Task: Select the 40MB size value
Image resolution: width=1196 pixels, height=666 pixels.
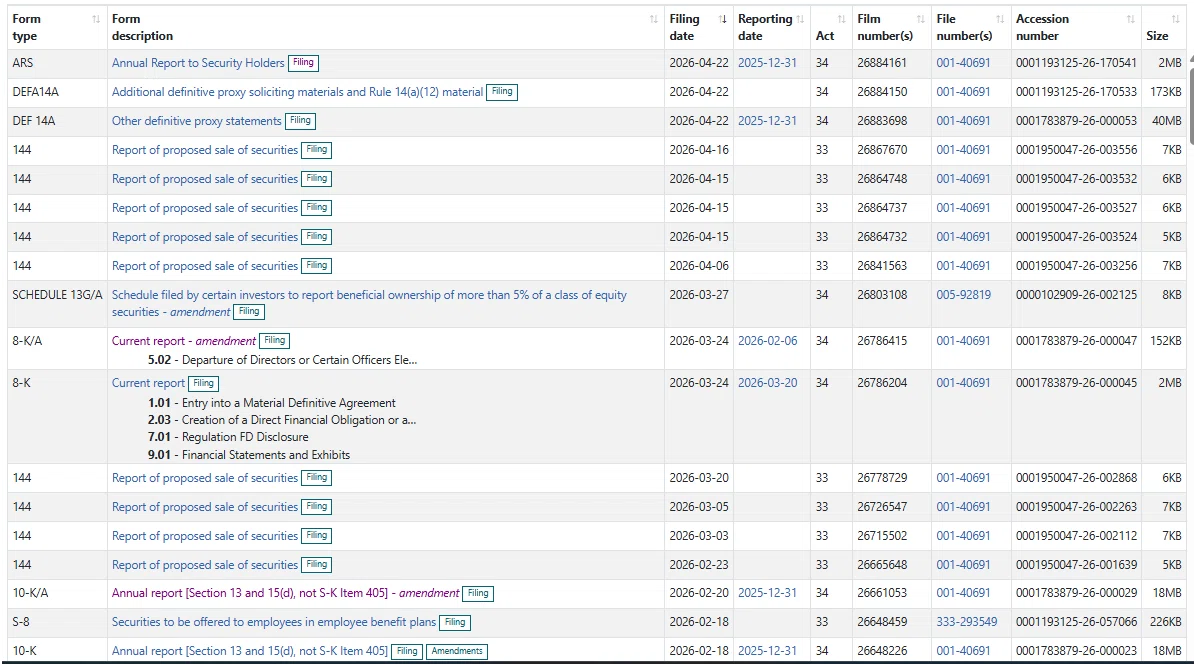Action: click(x=1167, y=121)
